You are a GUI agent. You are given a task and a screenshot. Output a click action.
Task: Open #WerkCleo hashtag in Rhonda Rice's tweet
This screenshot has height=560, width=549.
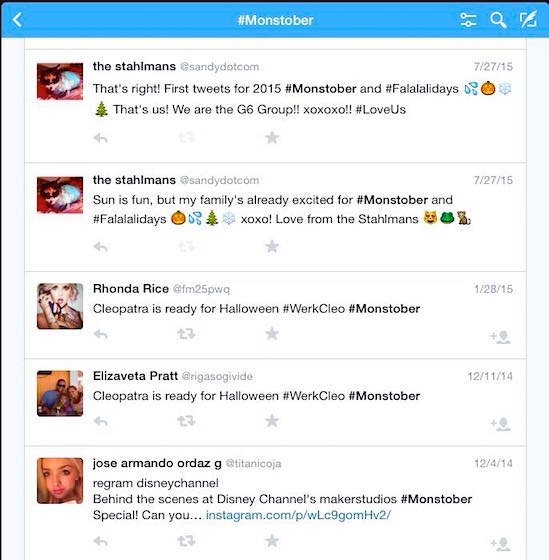(x=314, y=309)
